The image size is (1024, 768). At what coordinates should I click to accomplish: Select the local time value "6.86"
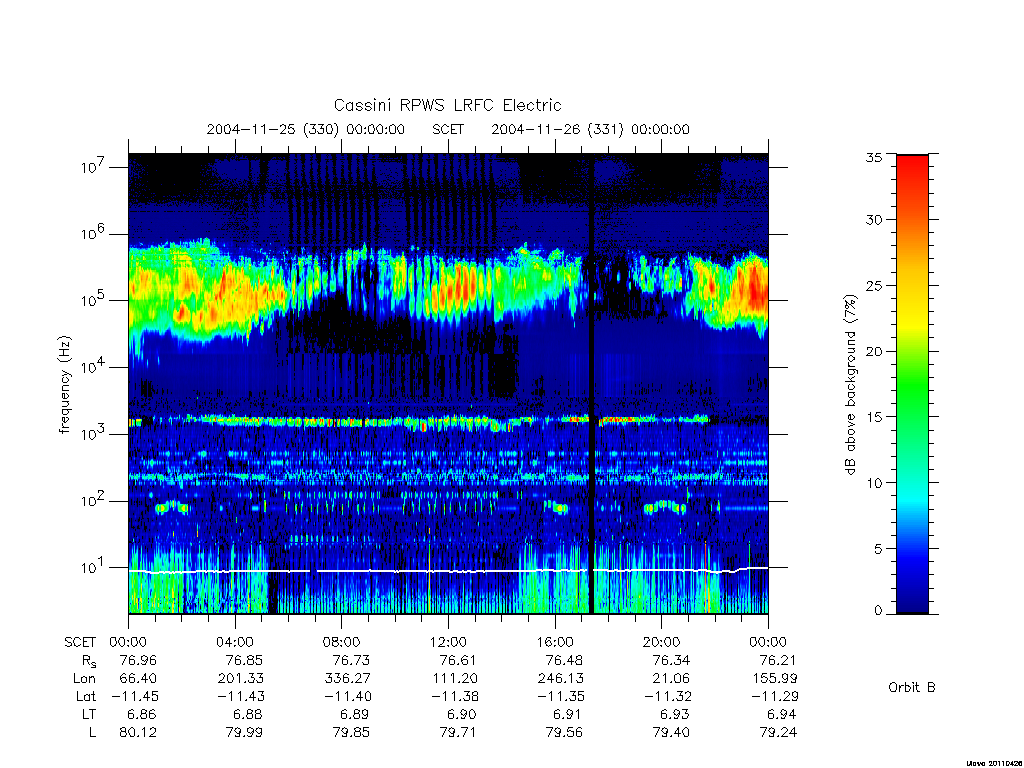point(142,714)
